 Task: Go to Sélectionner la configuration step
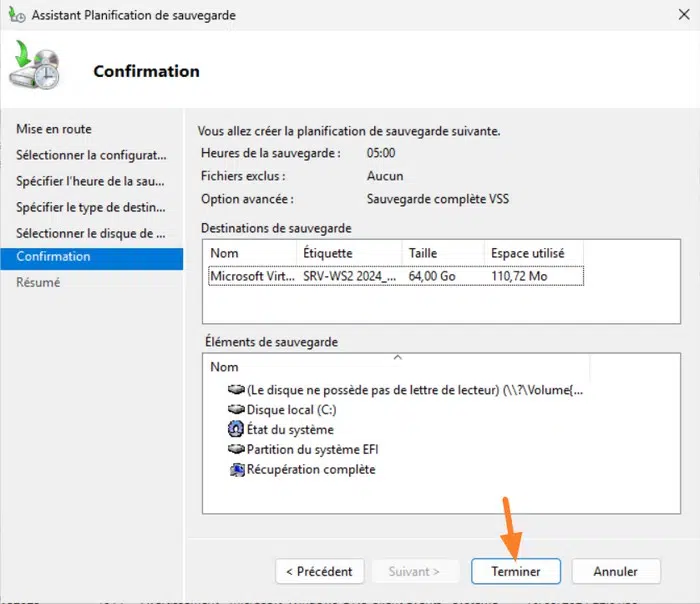pyautogui.click(x=90, y=155)
